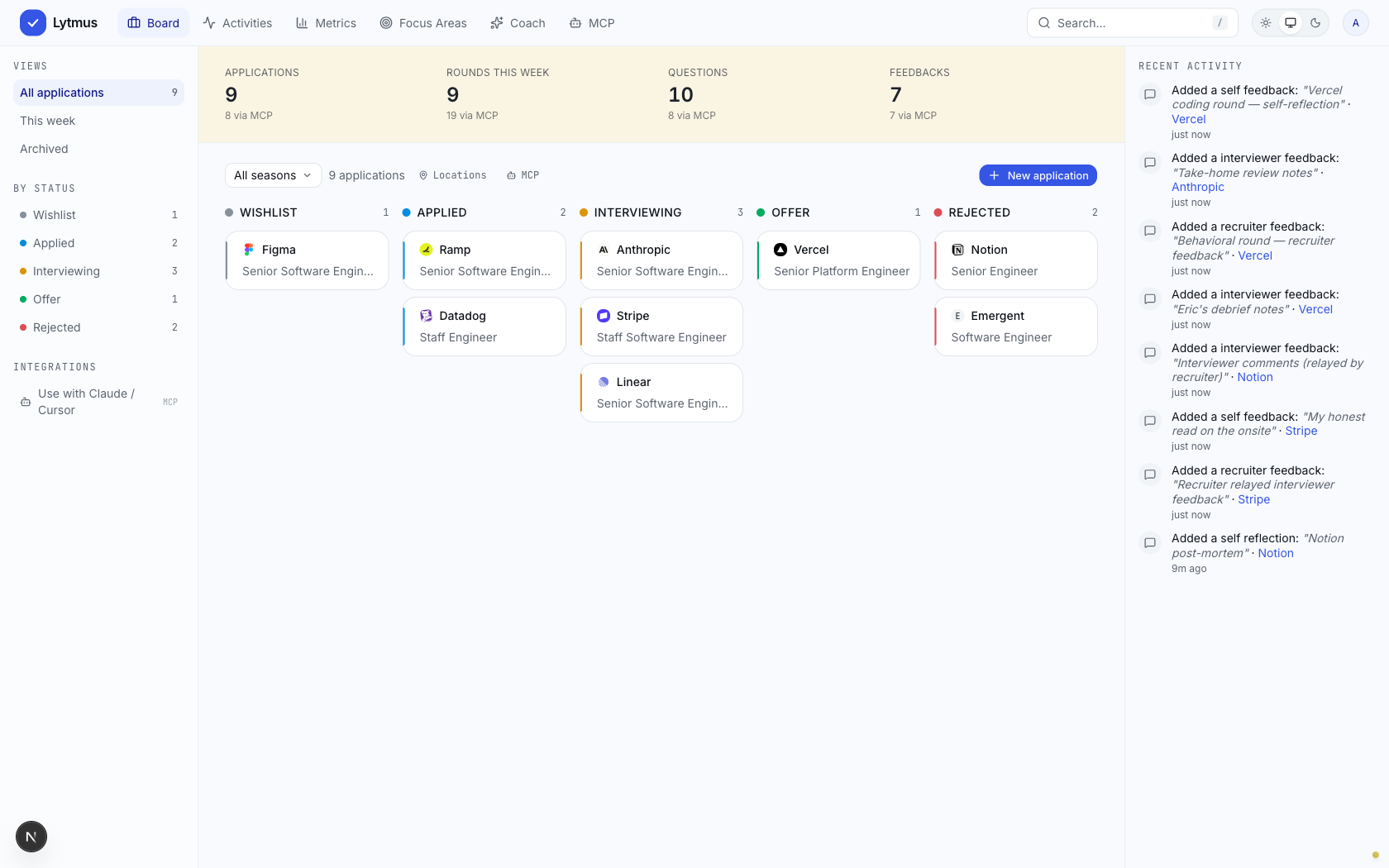Image resolution: width=1389 pixels, height=868 pixels.
Task: Click the Anthropic logo icon on card
Action: pyautogui.click(x=604, y=250)
